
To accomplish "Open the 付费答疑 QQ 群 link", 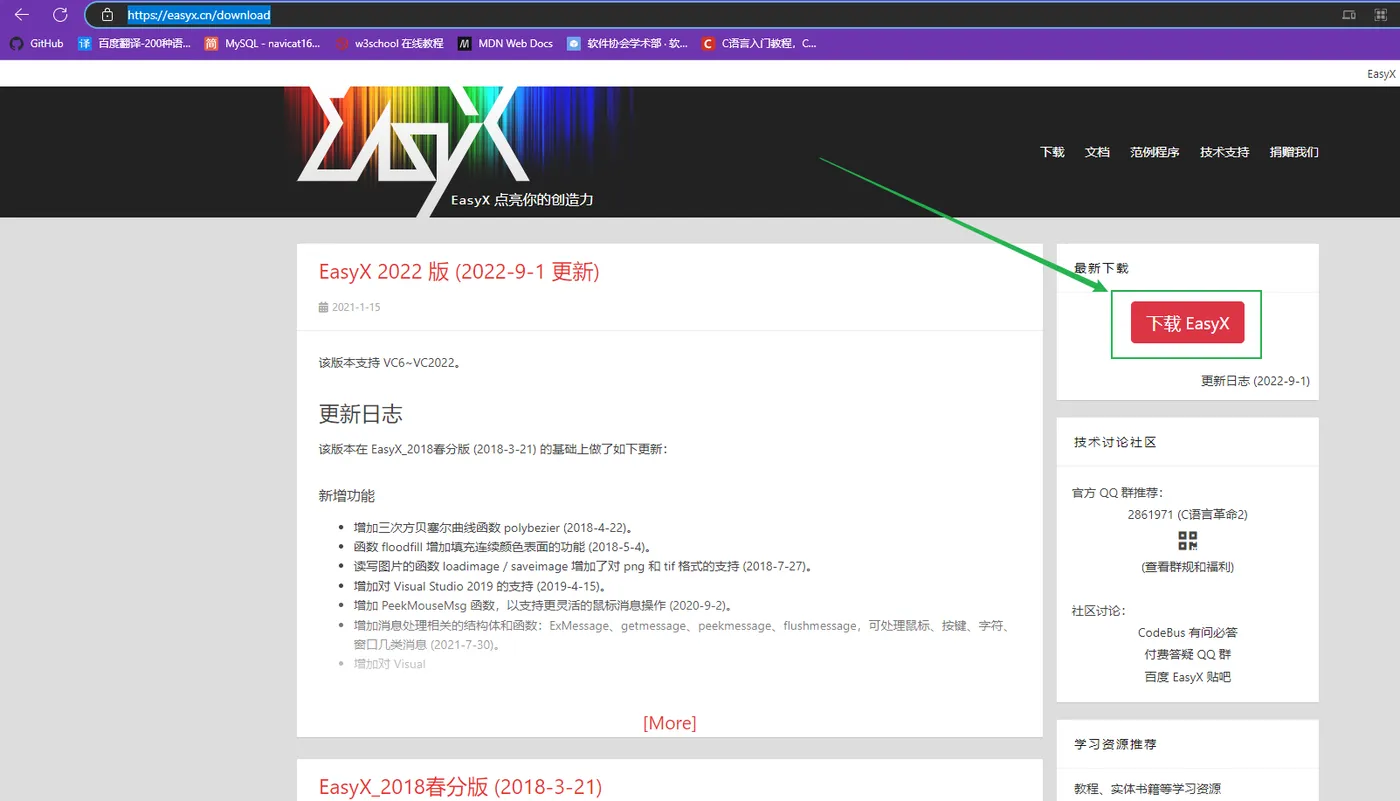I will pyautogui.click(x=1187, y=655).
